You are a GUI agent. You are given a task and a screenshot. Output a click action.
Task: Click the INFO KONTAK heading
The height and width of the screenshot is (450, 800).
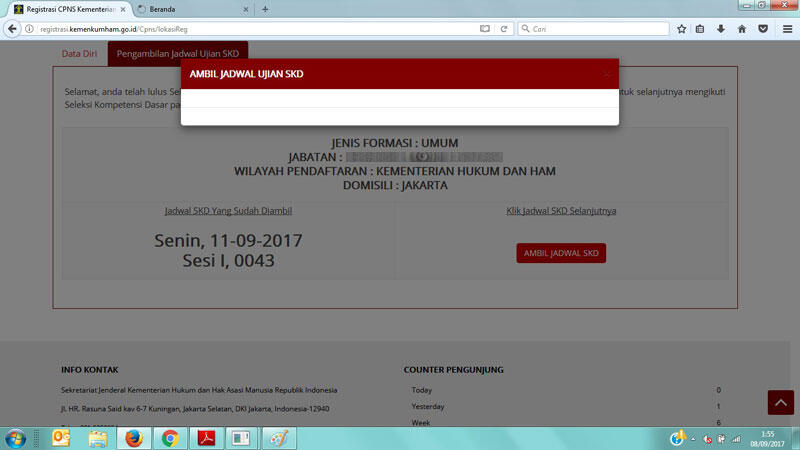click(90, 369)
